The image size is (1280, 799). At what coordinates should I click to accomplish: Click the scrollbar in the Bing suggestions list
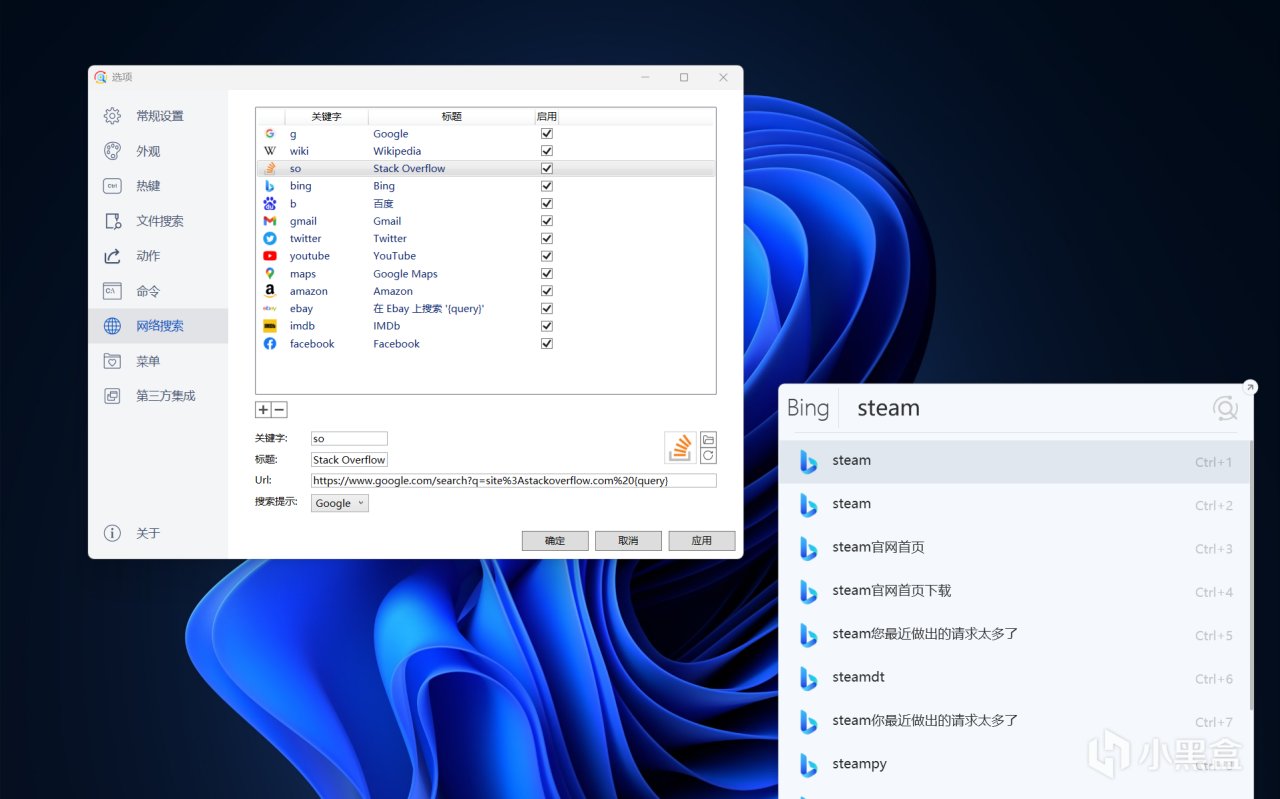[x=1249, y=575]
